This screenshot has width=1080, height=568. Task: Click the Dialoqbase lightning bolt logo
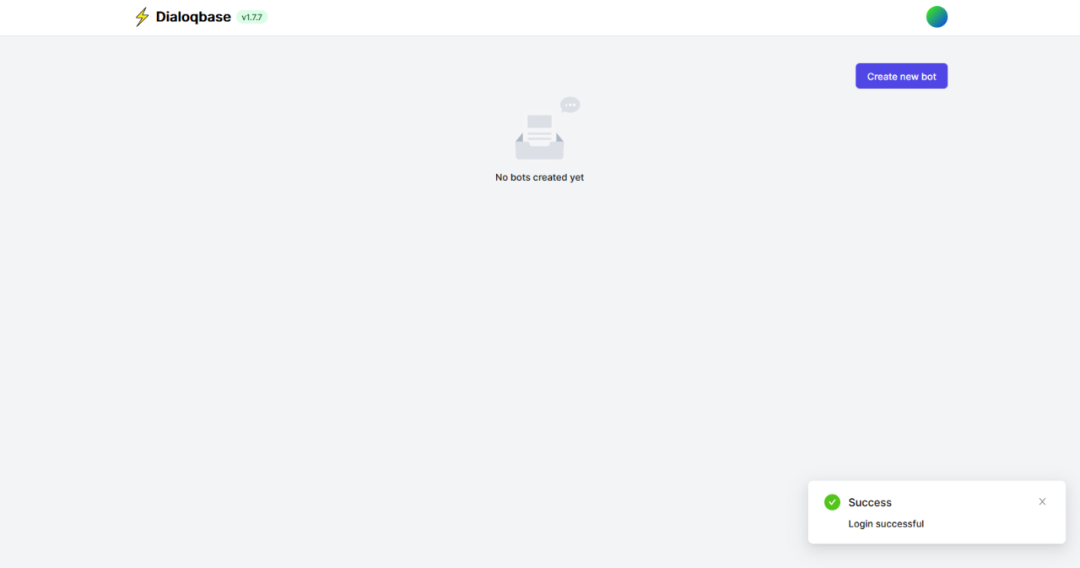142,17
